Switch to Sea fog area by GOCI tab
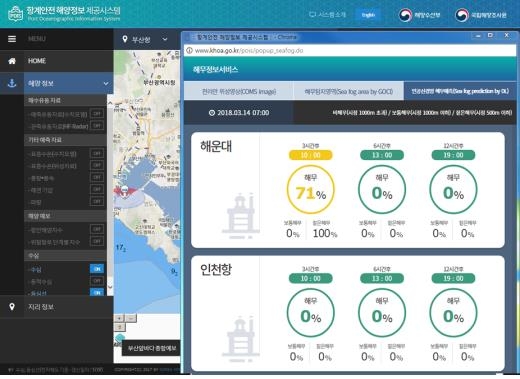This screenshot has height=379, width=520. pyautogui.click(x=349, y=91)
